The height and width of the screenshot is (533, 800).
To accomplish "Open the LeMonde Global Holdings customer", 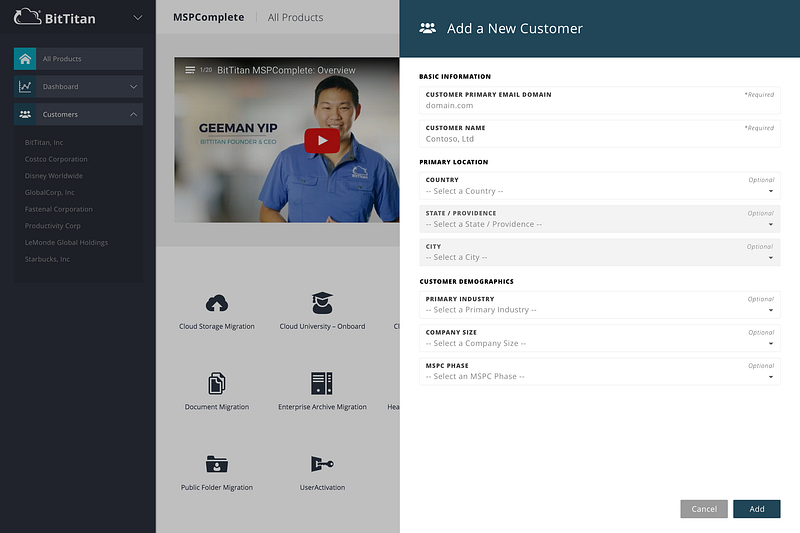I will [x=66, y=242].
